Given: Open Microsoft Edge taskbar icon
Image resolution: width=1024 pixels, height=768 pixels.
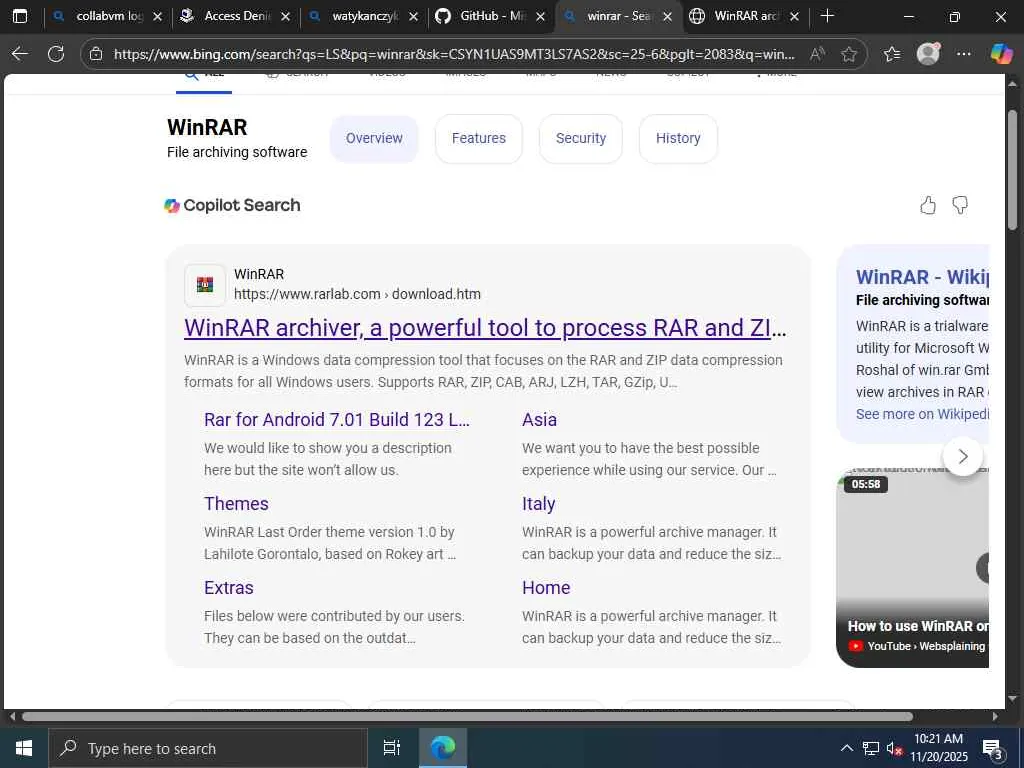Looking at the screenshot, I should point(443,748).
